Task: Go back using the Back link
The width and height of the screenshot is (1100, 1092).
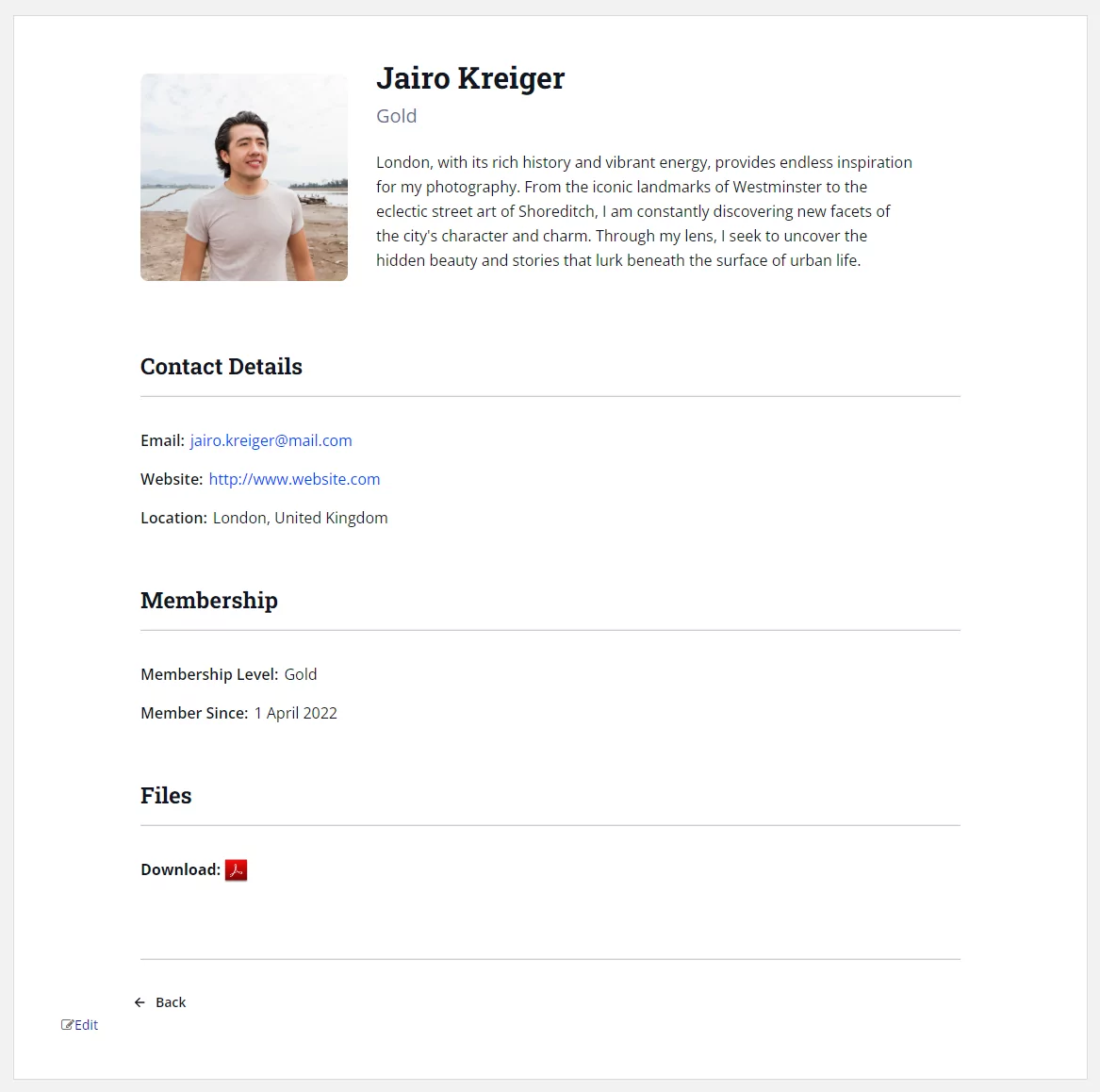Action: pyautogui.click(x=160, y=1002)
